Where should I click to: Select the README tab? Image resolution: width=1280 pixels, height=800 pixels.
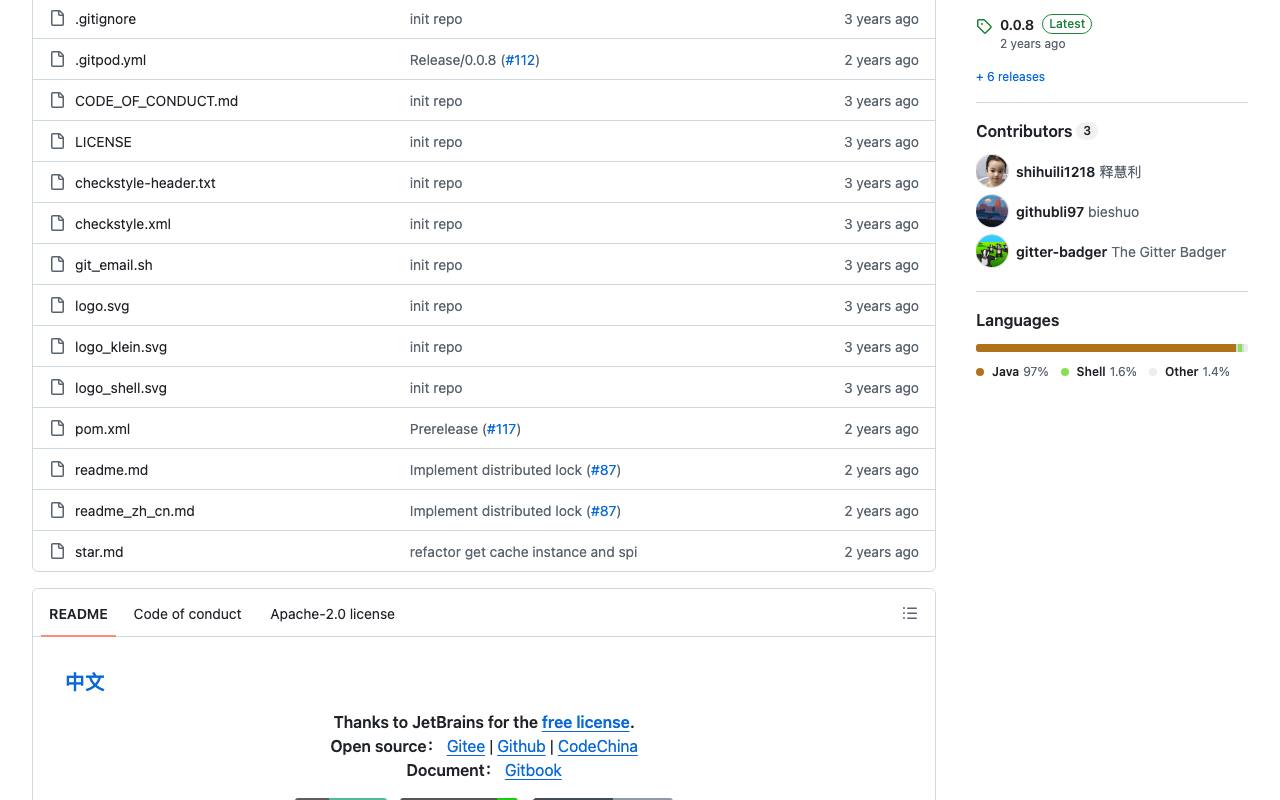pos(78,614)
